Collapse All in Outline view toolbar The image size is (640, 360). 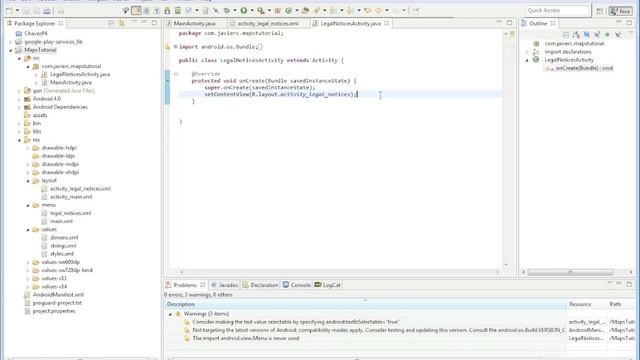(566, 35)
